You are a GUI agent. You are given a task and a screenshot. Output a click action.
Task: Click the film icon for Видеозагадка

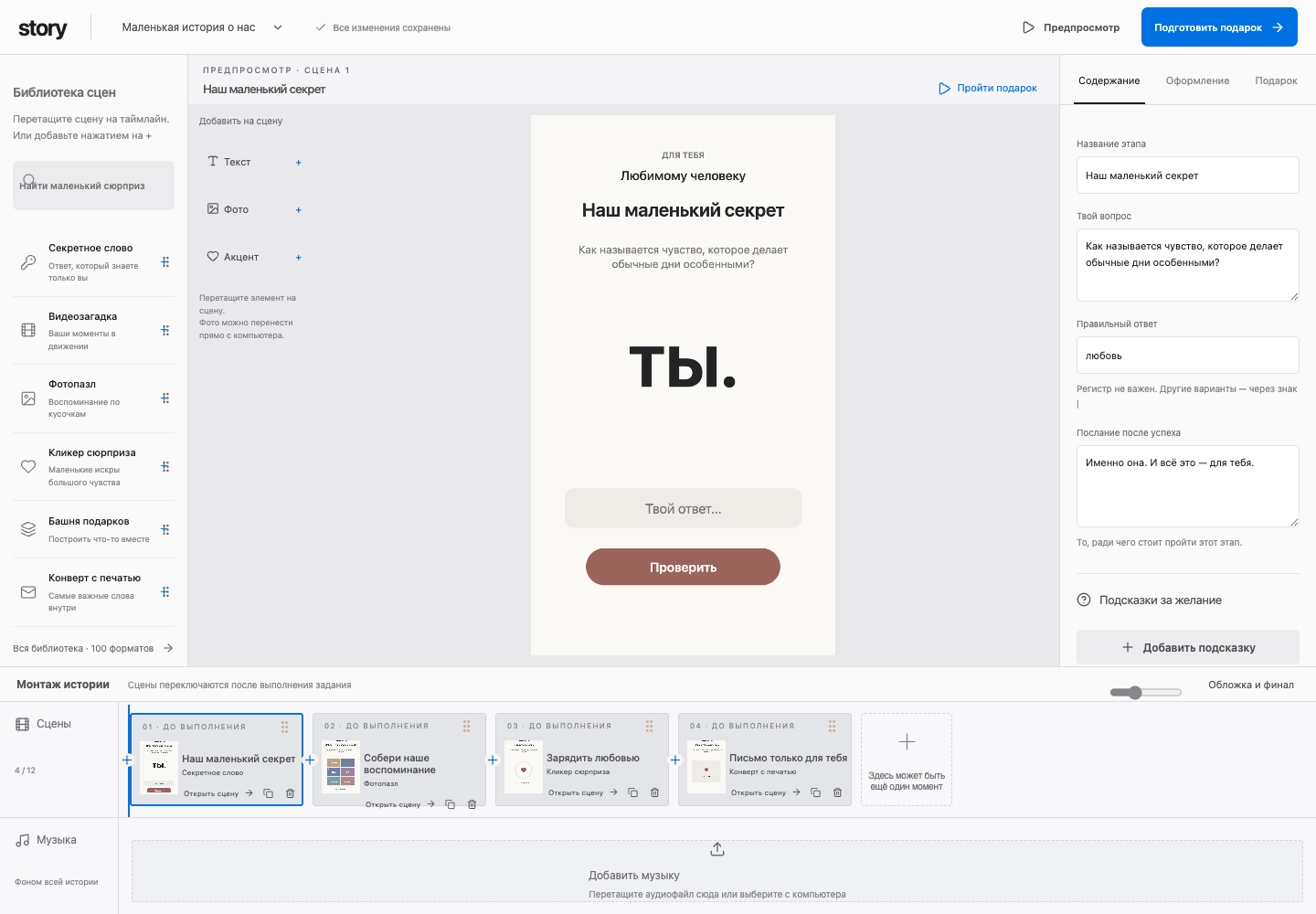(x=28, y=330)
